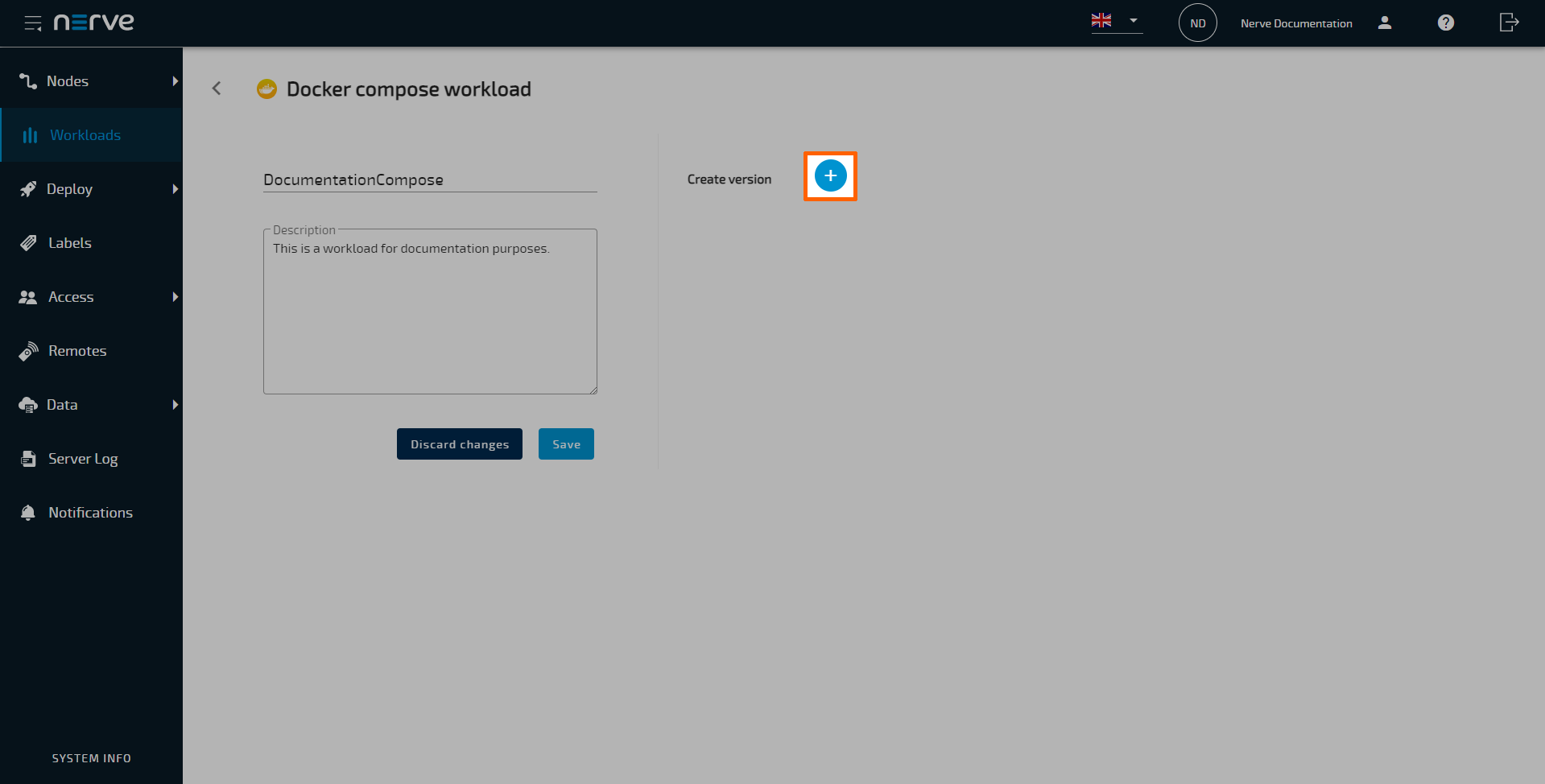
Task: Open the user profile person icon
Action: tap(1385, 23)
